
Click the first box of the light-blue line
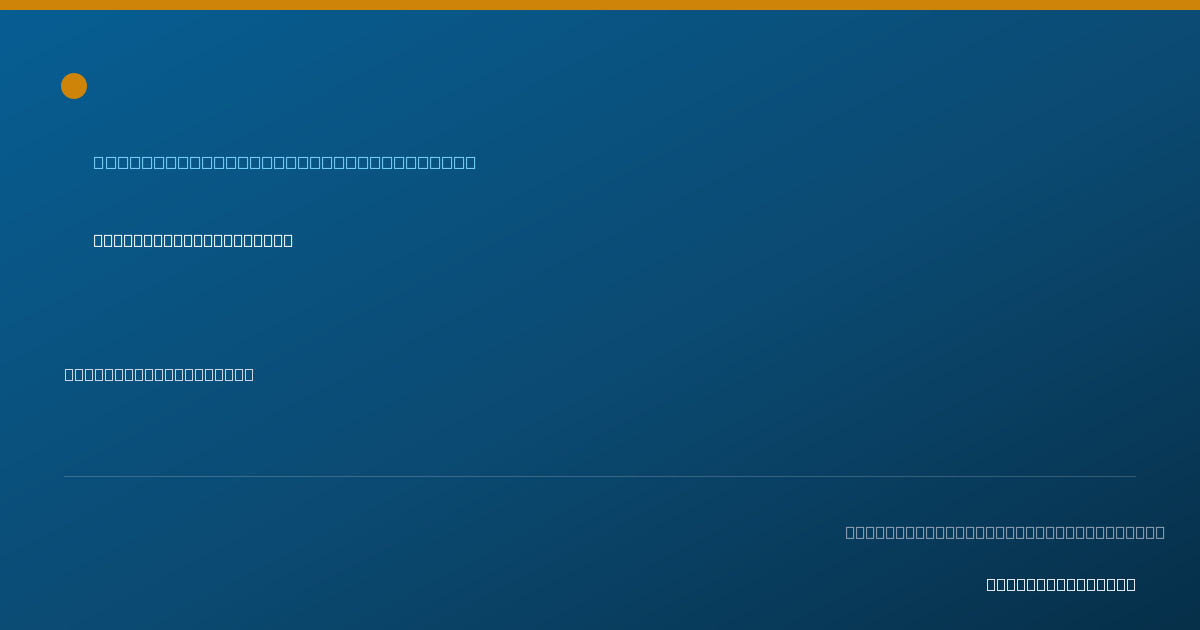[99, 162]
